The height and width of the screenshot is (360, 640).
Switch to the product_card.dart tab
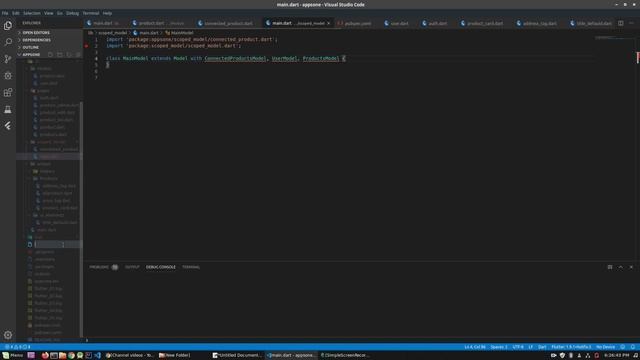(484, 23)
